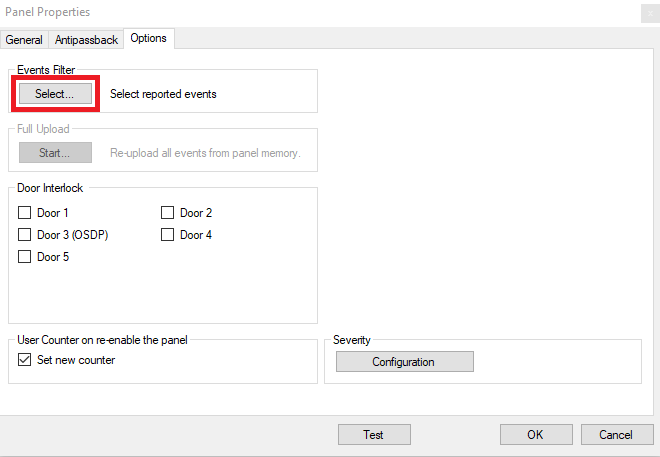Click the Set new counter label
This screenshot has height=457, width=660.
[x=76, y=360]
